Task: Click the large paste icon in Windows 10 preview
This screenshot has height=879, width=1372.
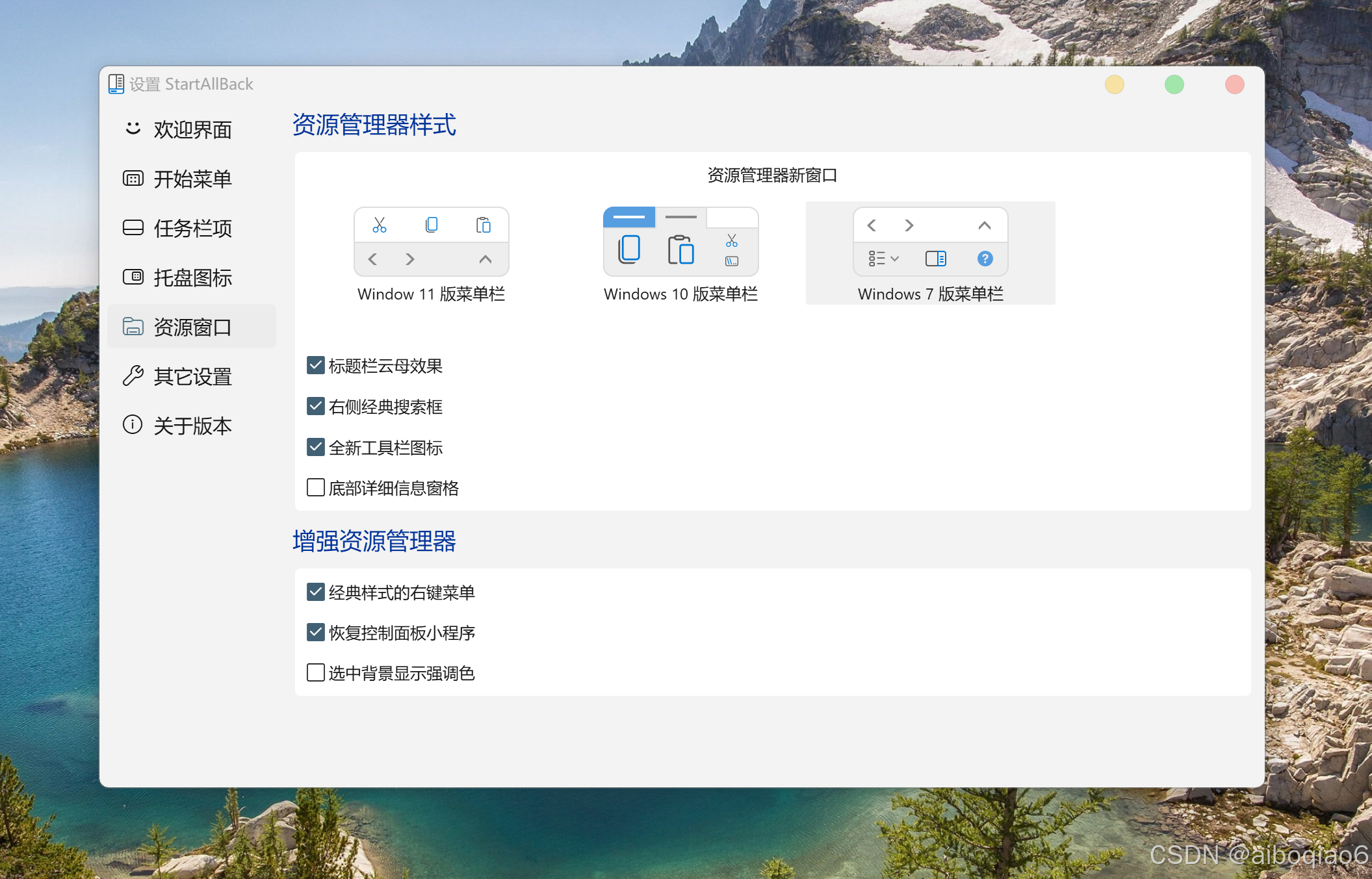Action: point(680,249)
